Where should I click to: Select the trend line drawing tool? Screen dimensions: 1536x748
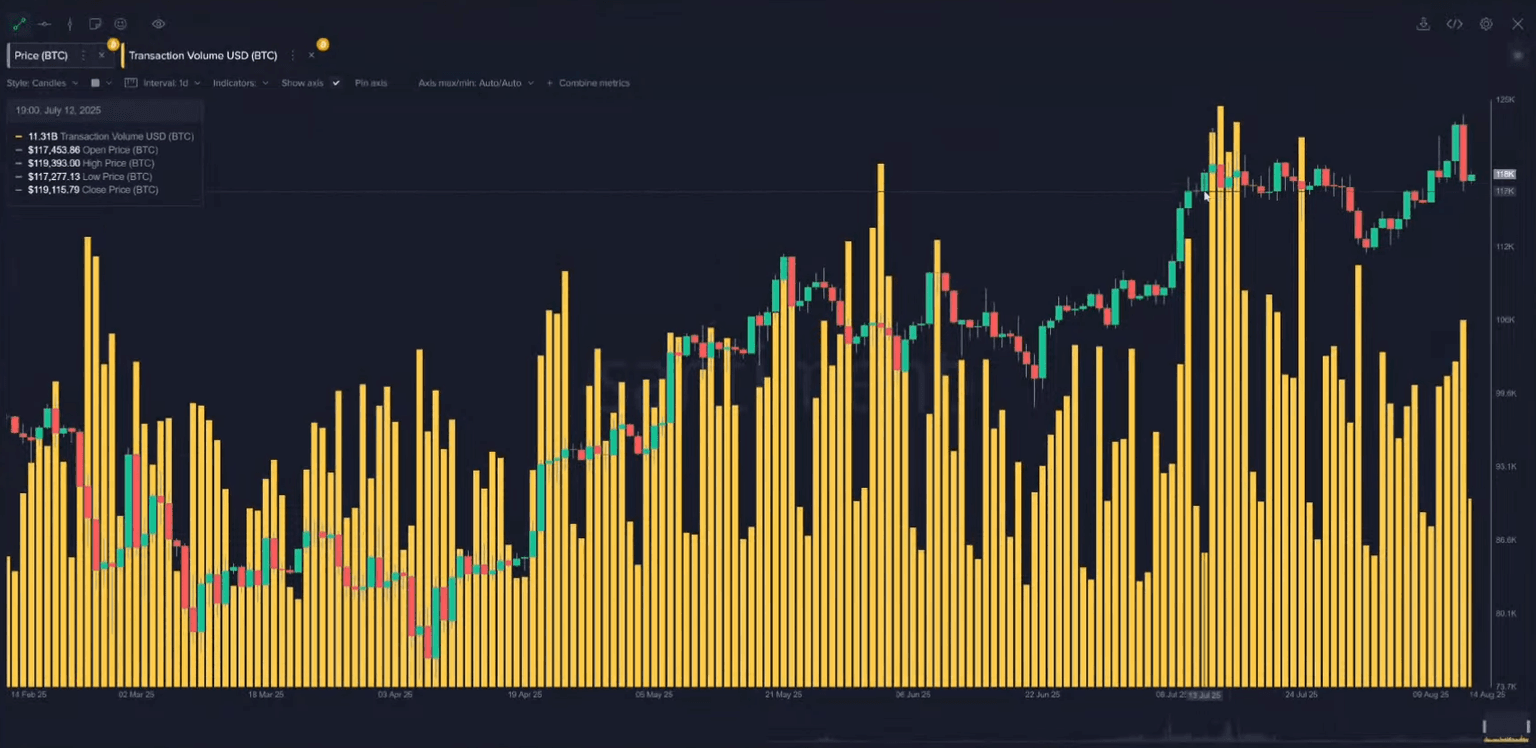pos(18,24)
